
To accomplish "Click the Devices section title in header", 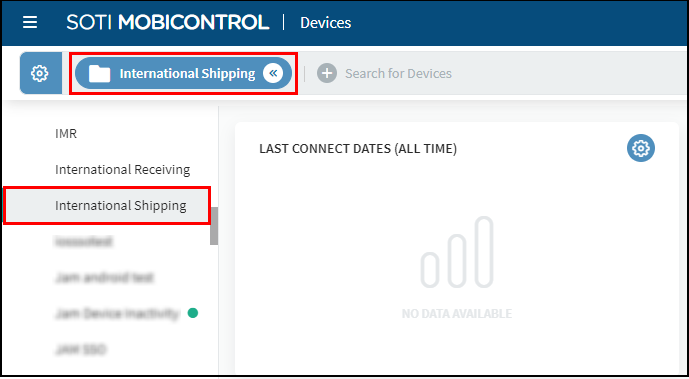I will (326, 22).
